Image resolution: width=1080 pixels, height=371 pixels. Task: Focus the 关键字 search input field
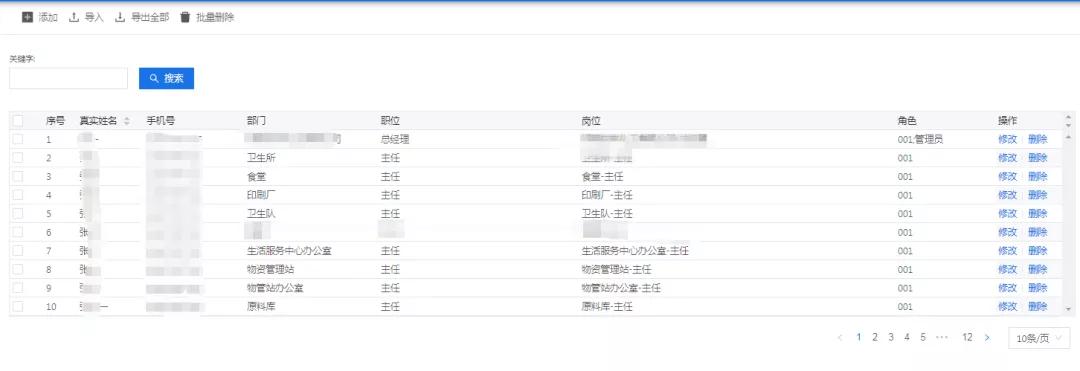pyautogui.click(x=68, y=78)
